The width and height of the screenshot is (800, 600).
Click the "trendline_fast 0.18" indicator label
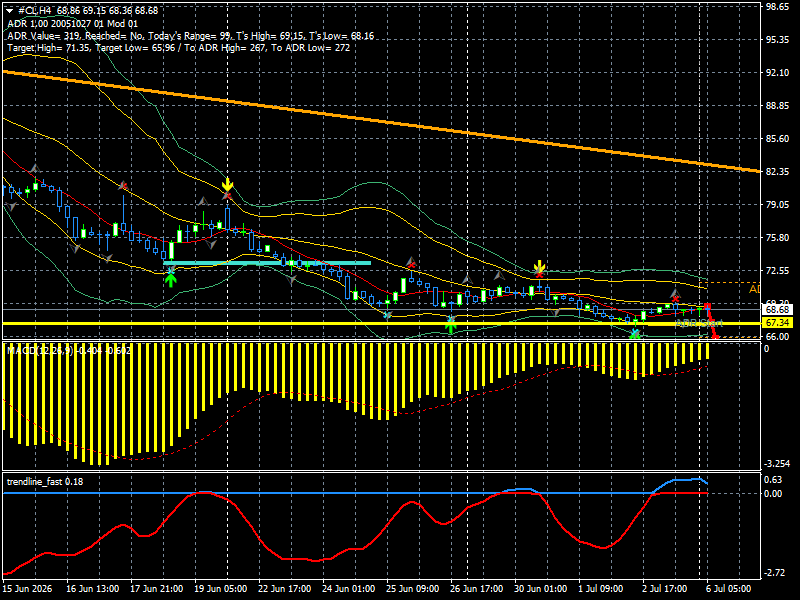coord(45,482)
